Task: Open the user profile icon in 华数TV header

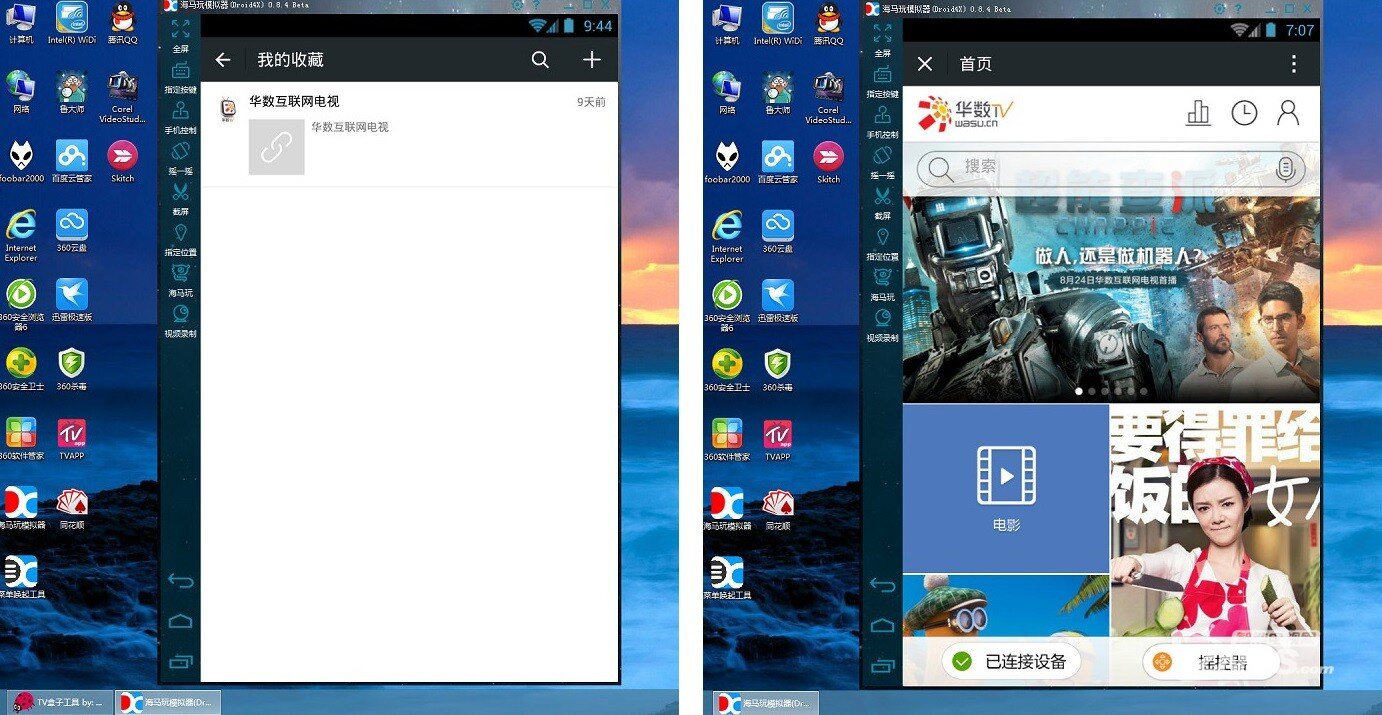Action: 1288,113
